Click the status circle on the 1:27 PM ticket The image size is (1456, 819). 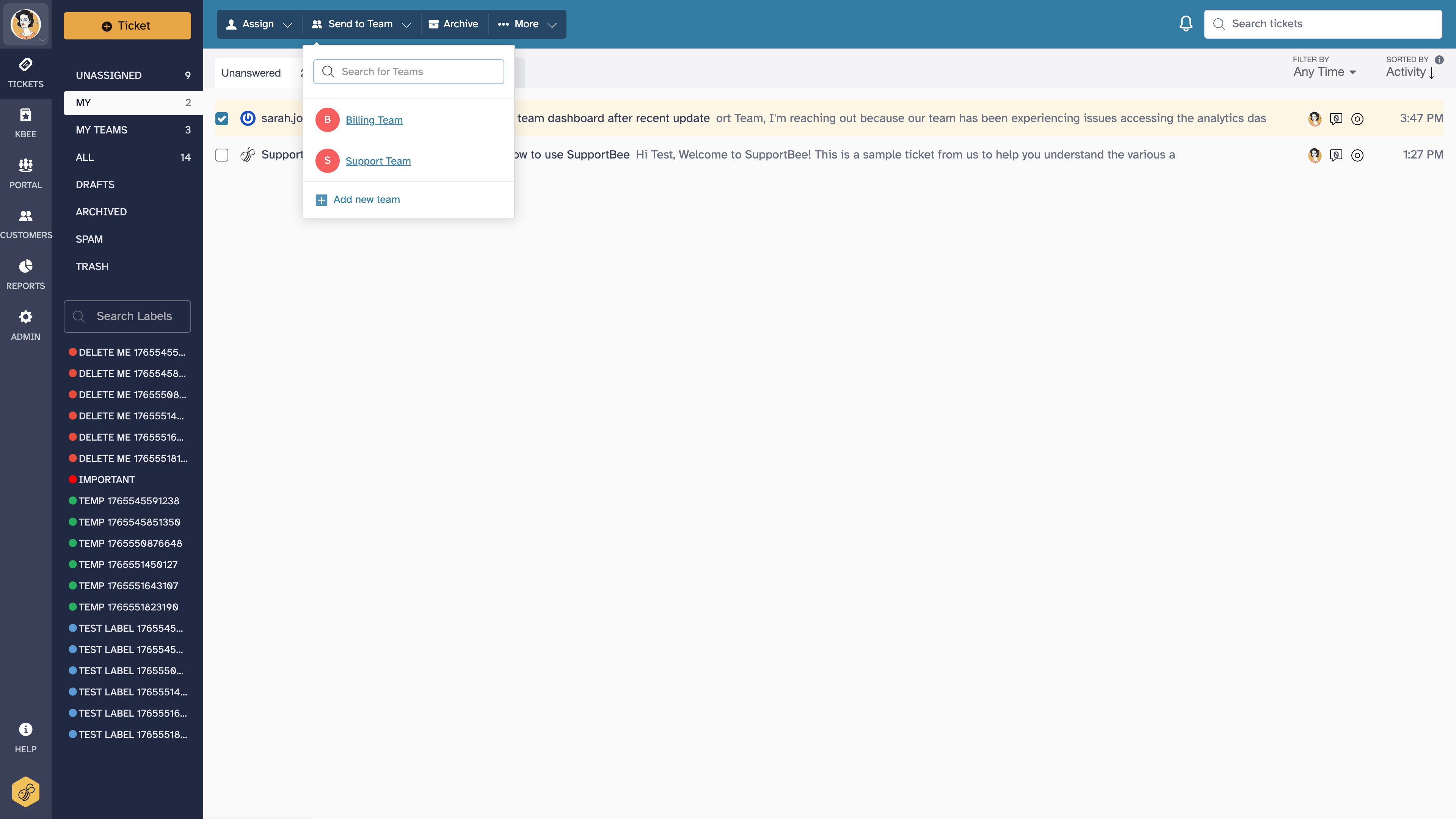[1358, 155]
